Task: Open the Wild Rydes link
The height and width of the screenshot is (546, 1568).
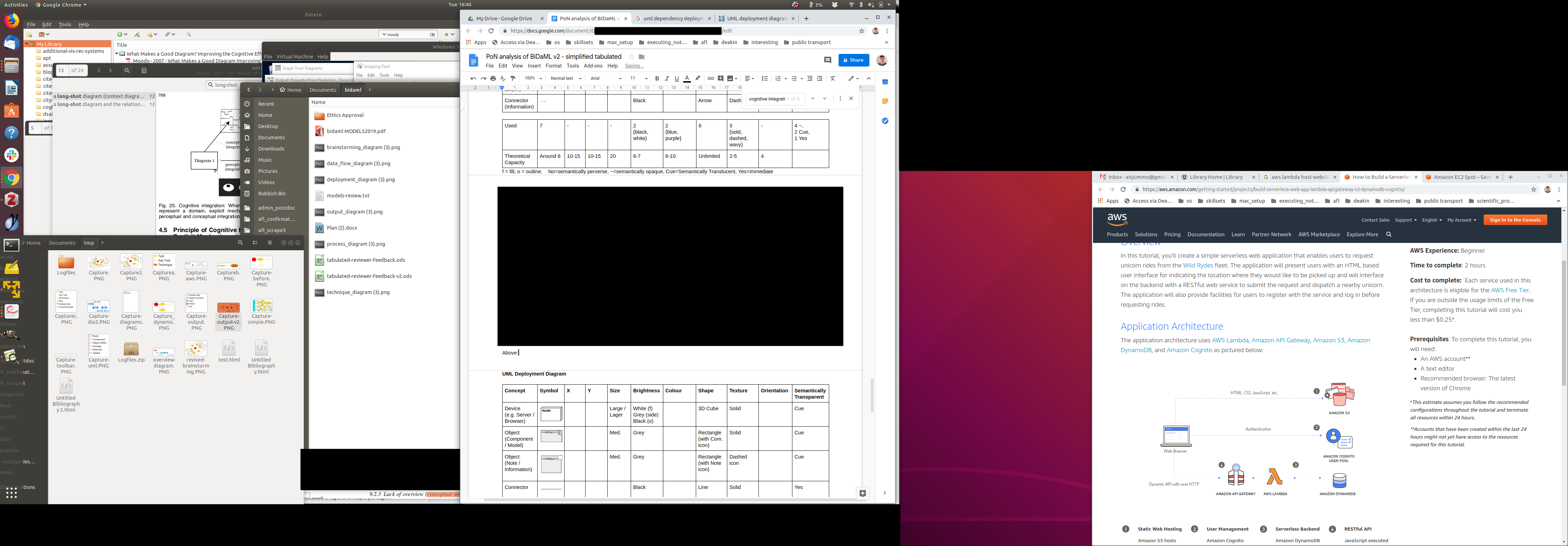Action: pyautogui.click(x=1197, y=265)
